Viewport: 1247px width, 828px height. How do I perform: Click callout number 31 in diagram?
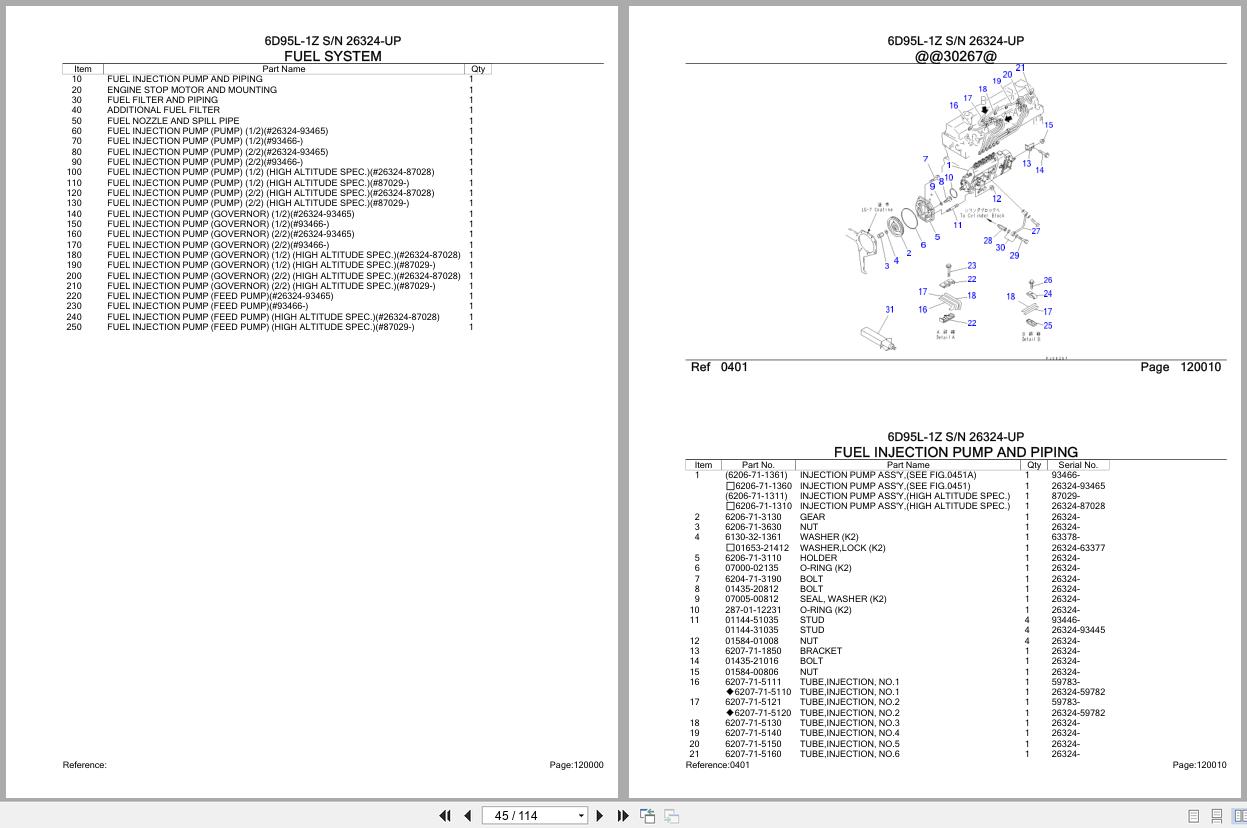click(x=889, y=310)
